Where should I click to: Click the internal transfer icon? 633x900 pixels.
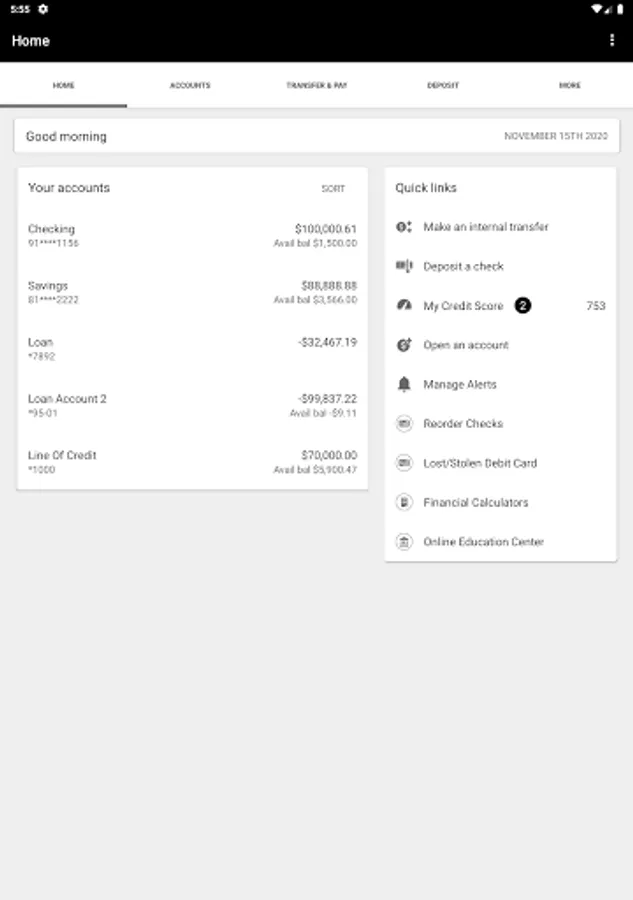tap(404, 227)
